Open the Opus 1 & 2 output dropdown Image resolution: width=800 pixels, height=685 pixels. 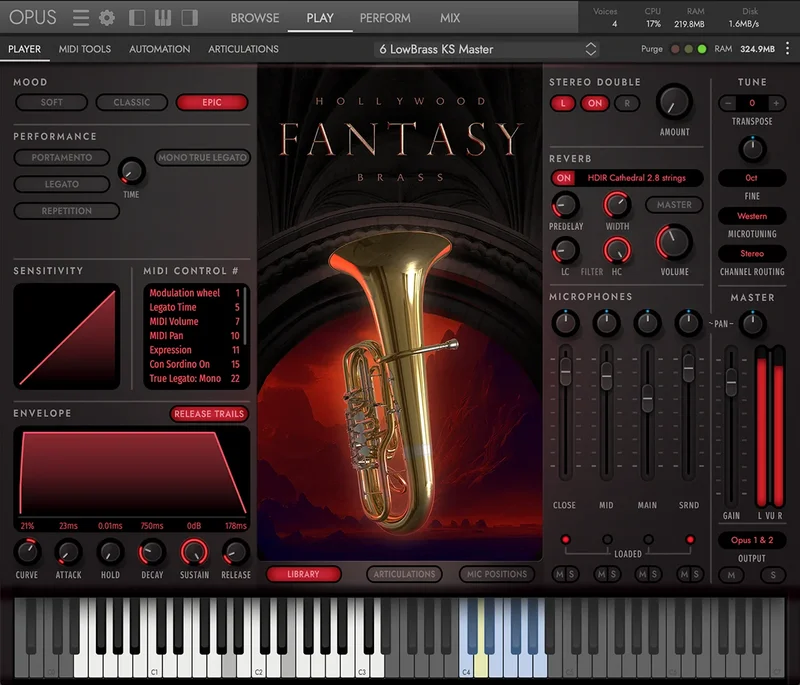click(752, 540)
